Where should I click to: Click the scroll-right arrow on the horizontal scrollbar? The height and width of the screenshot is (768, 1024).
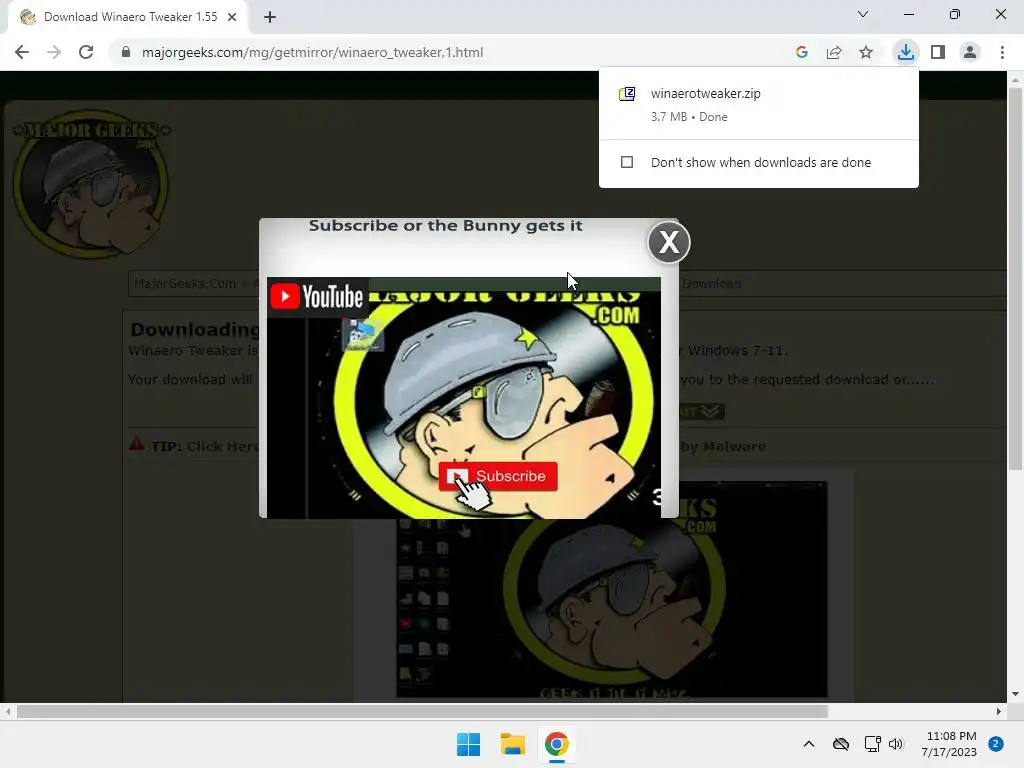click(x=999, y=711)
